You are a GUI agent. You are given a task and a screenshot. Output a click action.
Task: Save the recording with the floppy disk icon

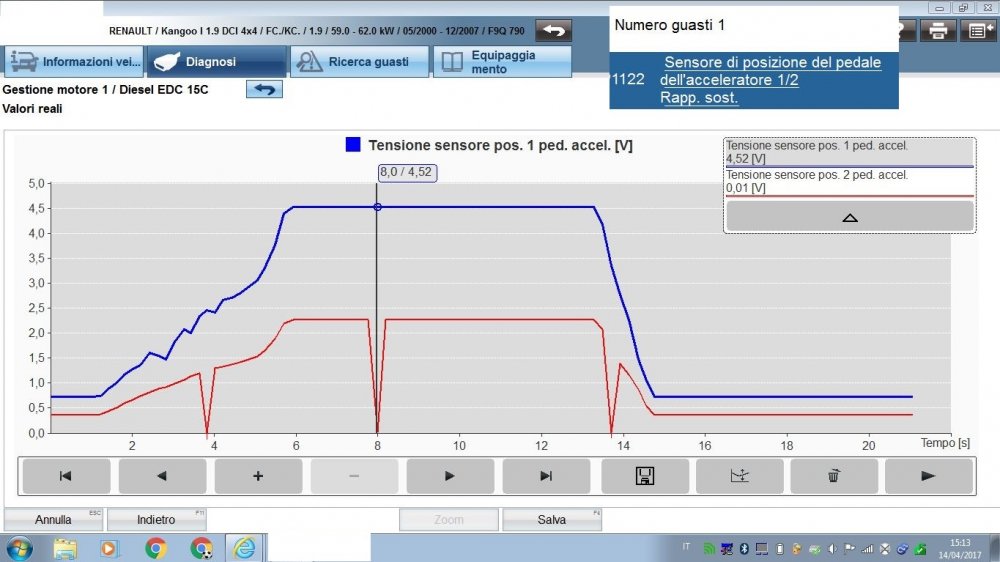tap(644, 476)
